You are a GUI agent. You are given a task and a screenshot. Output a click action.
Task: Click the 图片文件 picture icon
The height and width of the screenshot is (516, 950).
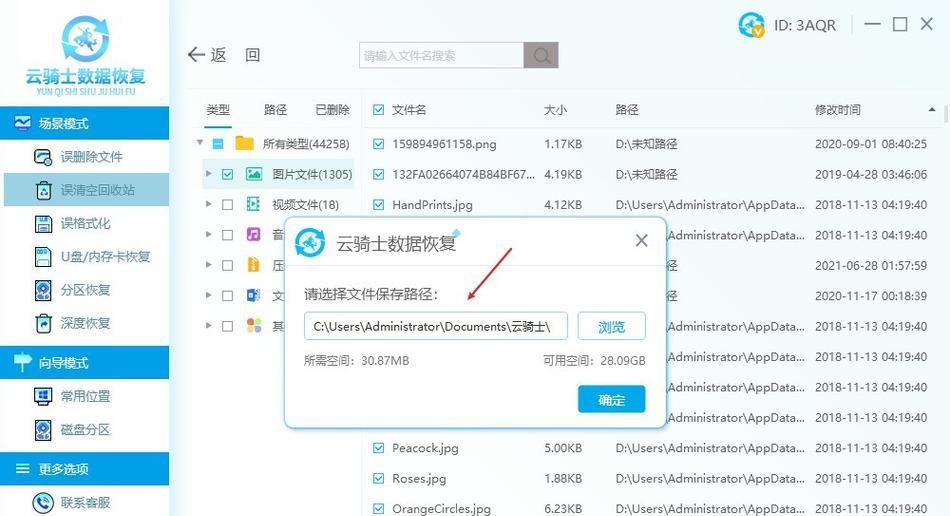254,174
